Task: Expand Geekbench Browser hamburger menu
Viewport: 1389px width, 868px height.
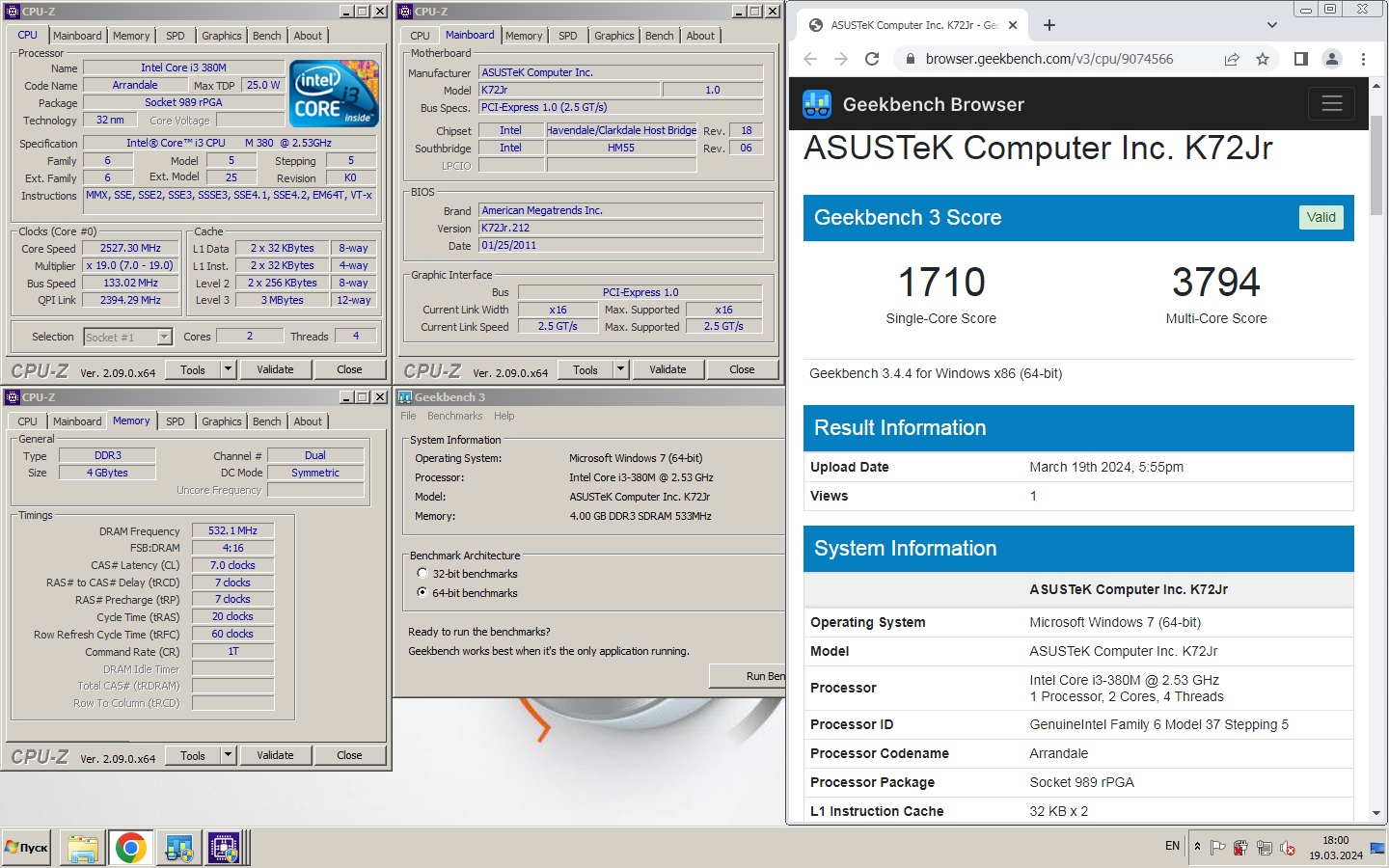Action: pos(1332,103)
